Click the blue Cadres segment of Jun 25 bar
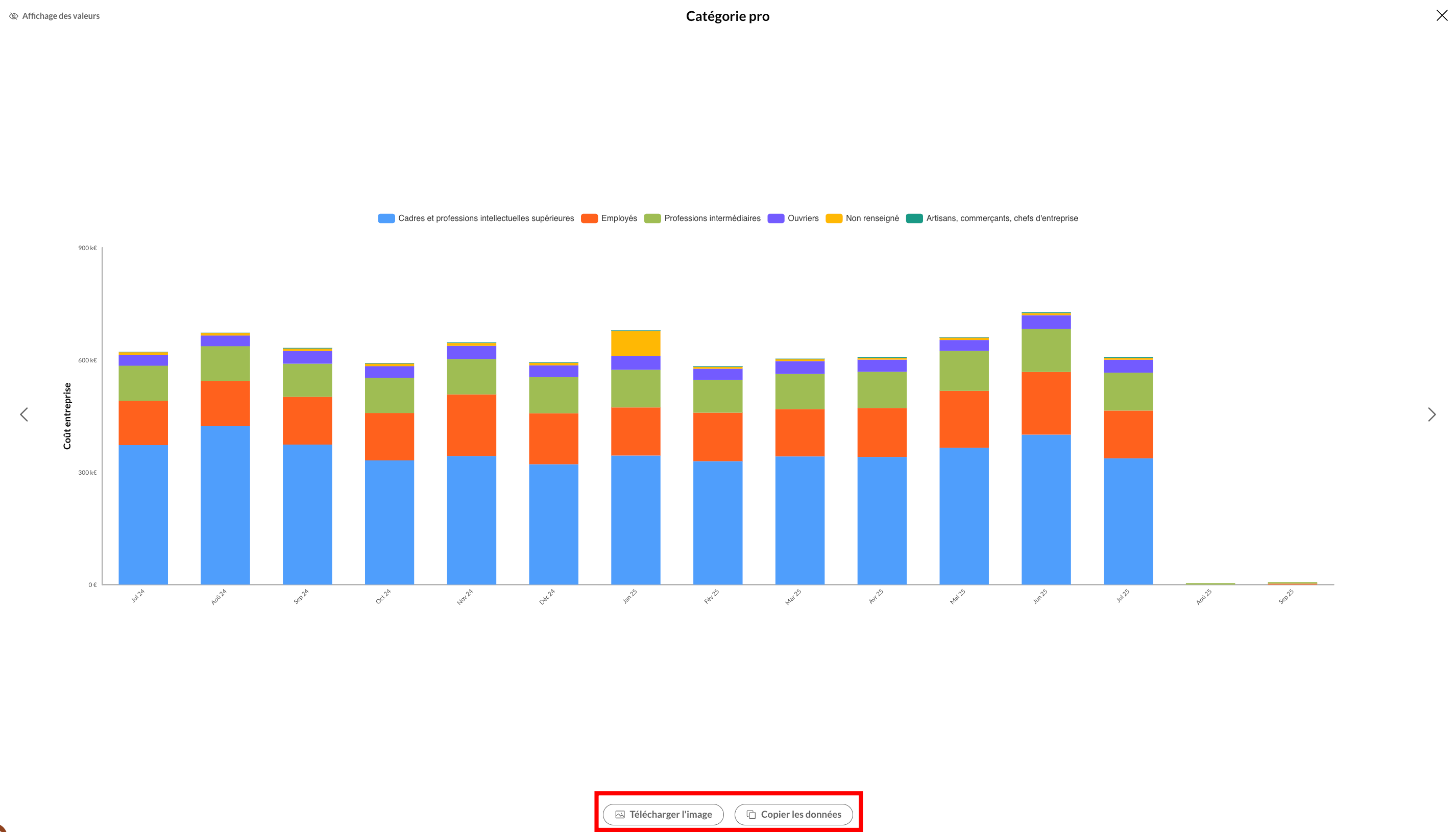This screenshot has height=832, width=1456. pyautogui.click(x=1046, y=508)
